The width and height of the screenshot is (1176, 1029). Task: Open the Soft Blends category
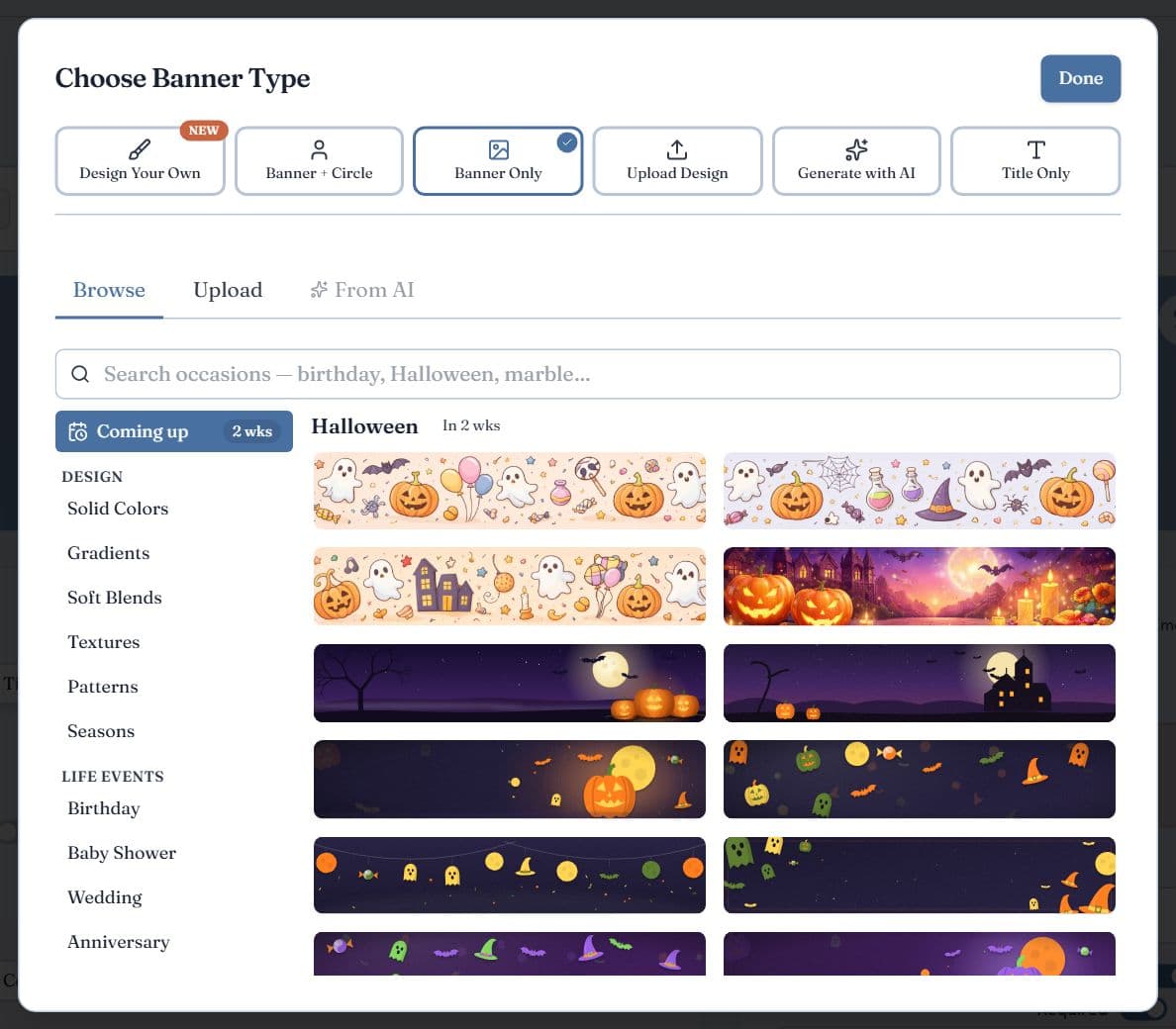tap(115, 598)
